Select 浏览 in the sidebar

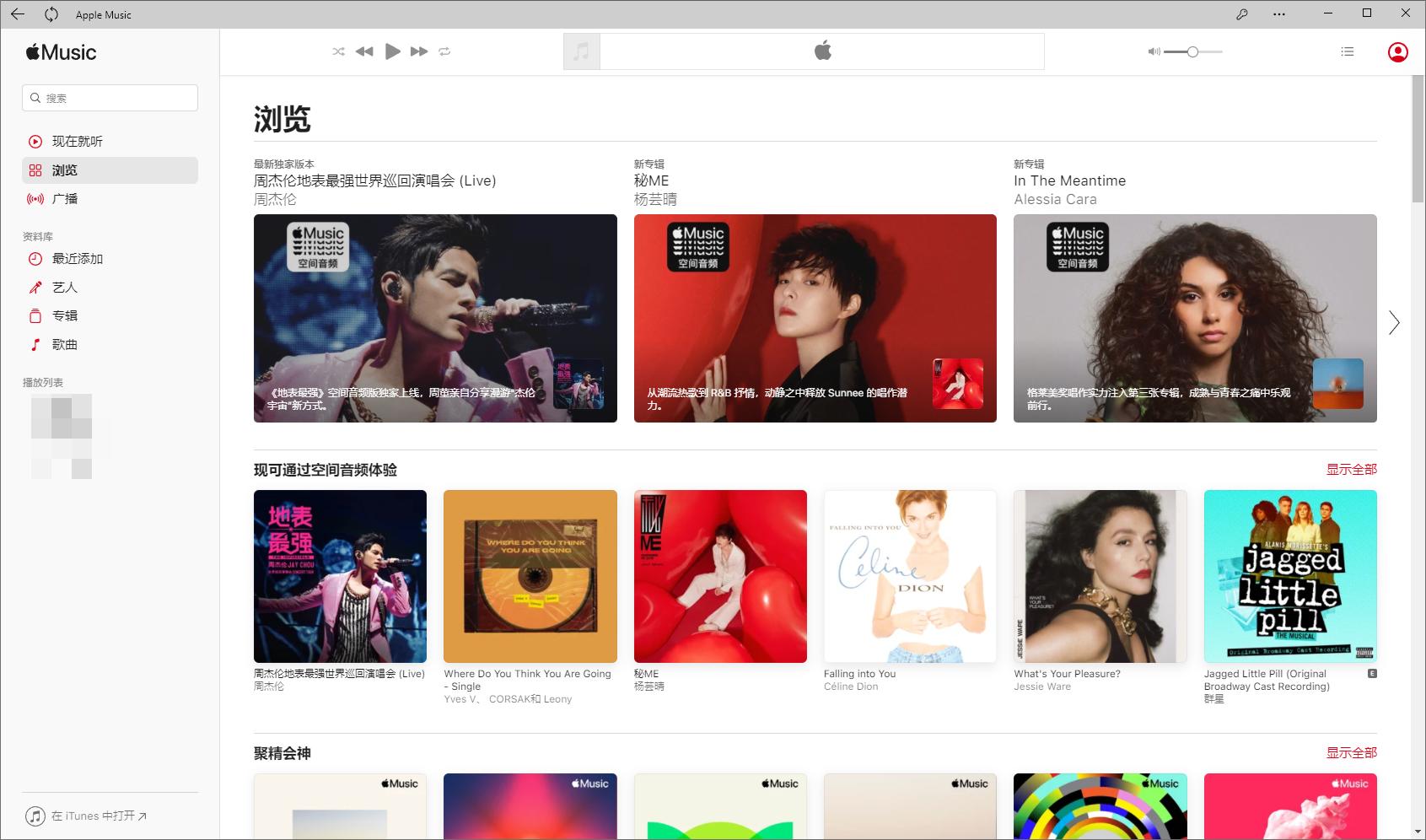110,170
